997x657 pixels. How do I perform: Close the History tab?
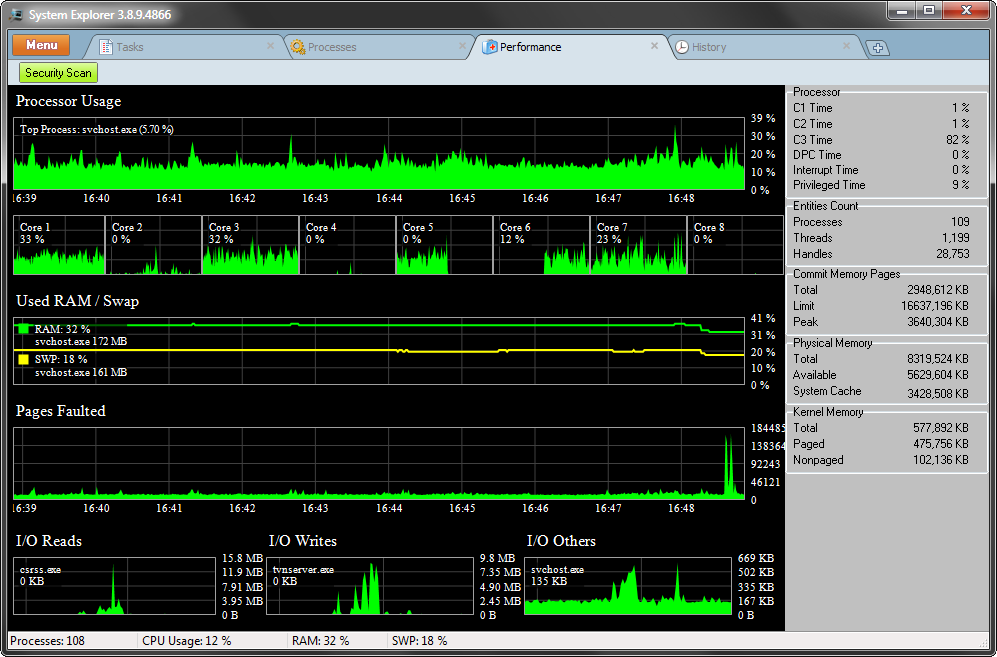(846, 46)
